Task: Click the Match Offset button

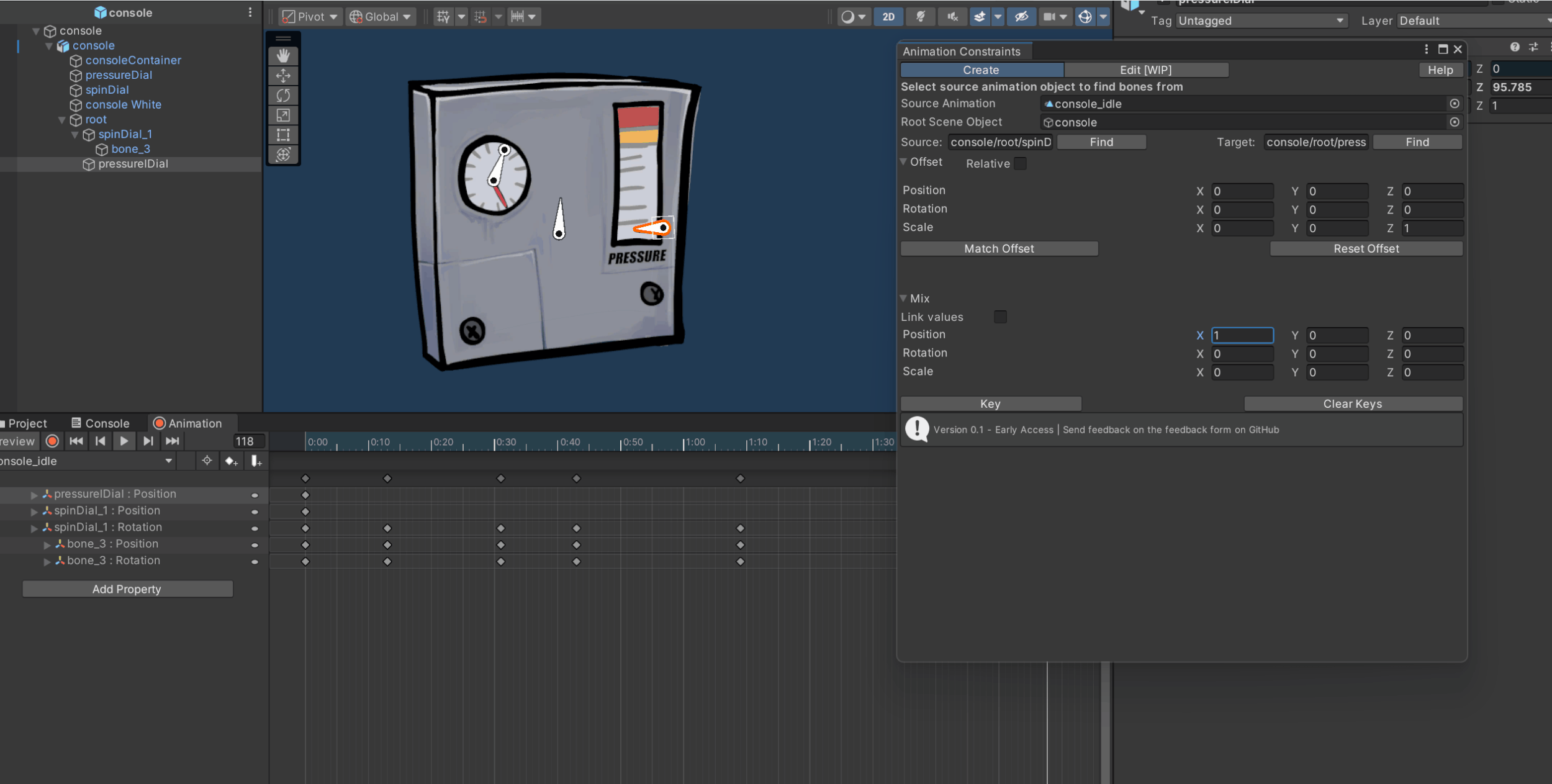Action: pos(999,249)
